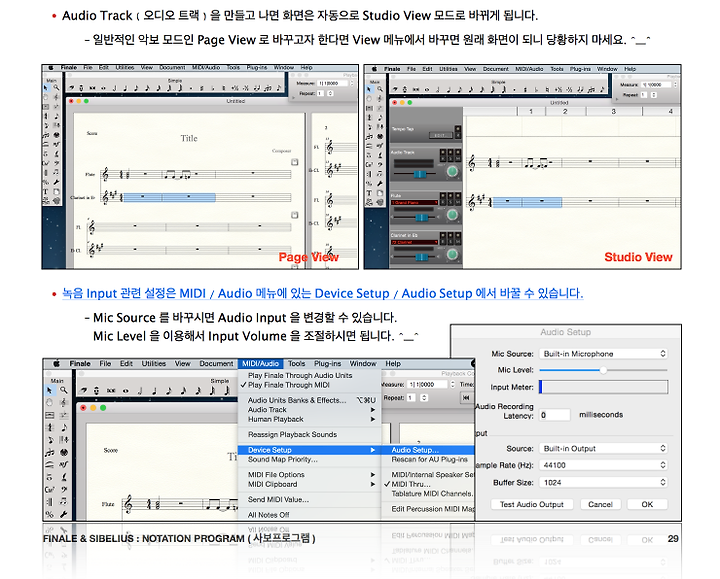Click the double whole note in bottom Simple palette

(111, 391)
